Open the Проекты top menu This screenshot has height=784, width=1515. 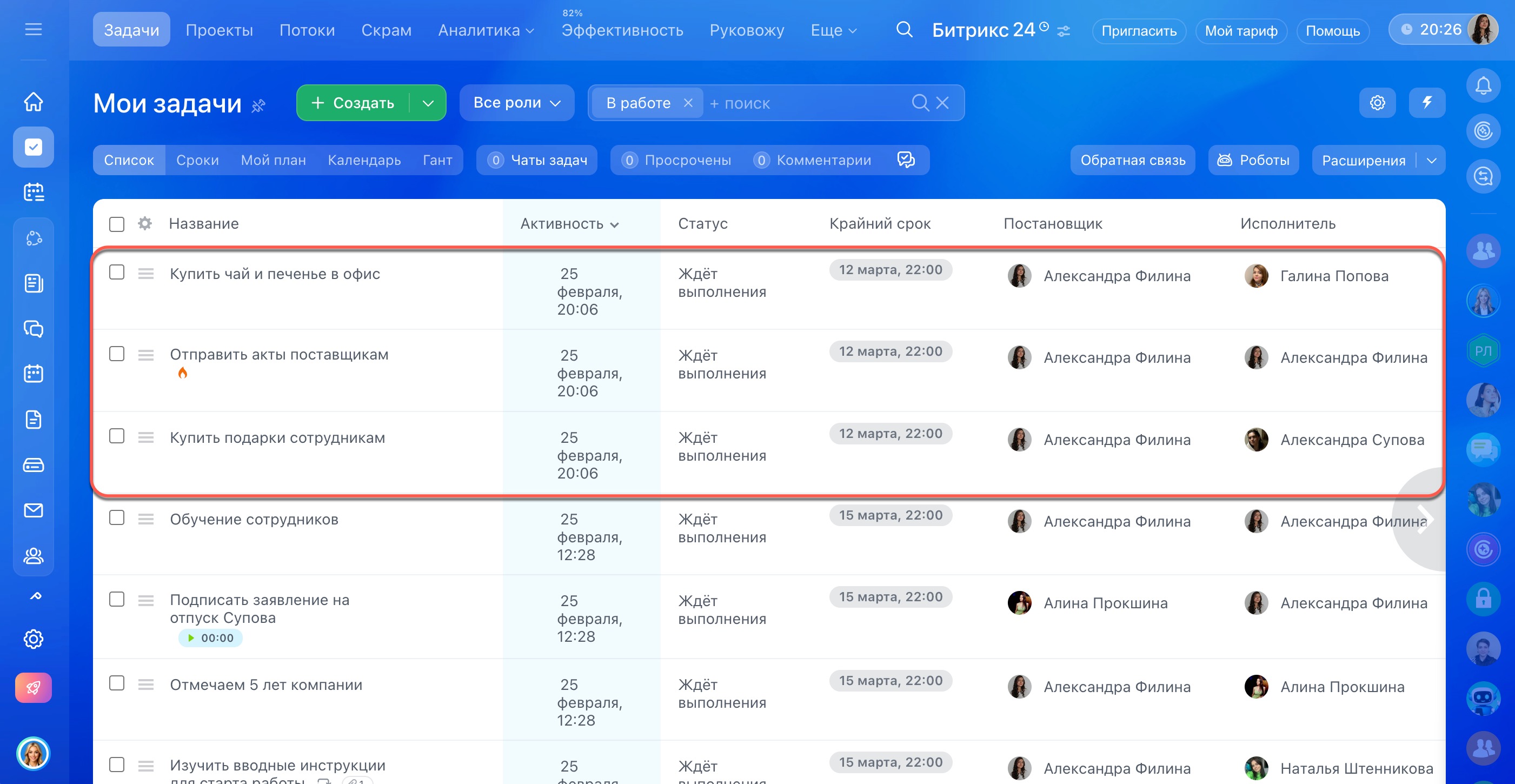(x=219, y=30)
